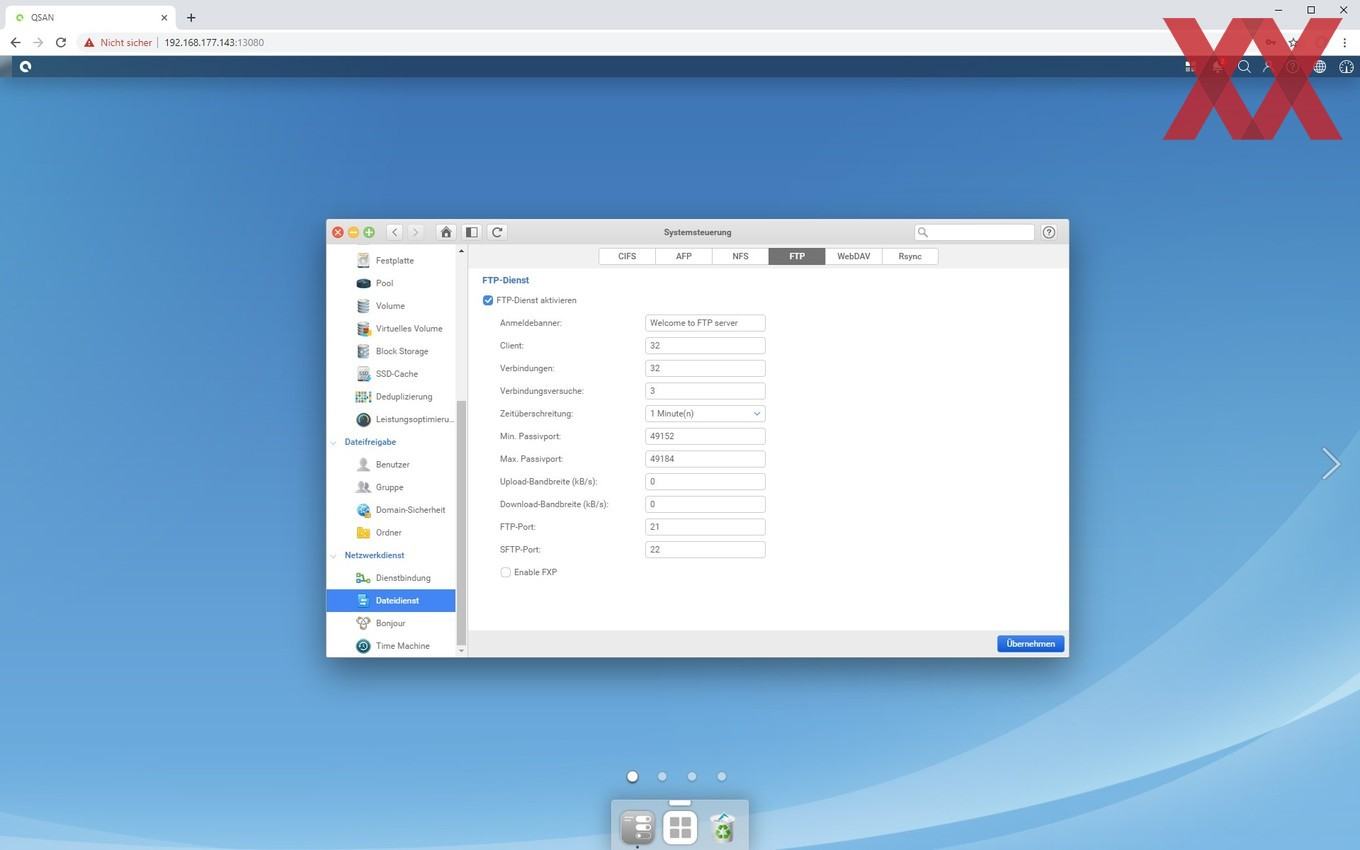Screen dimensions: 1360x850
Task: Open Time Machine settings
Action: click(391, 646)
